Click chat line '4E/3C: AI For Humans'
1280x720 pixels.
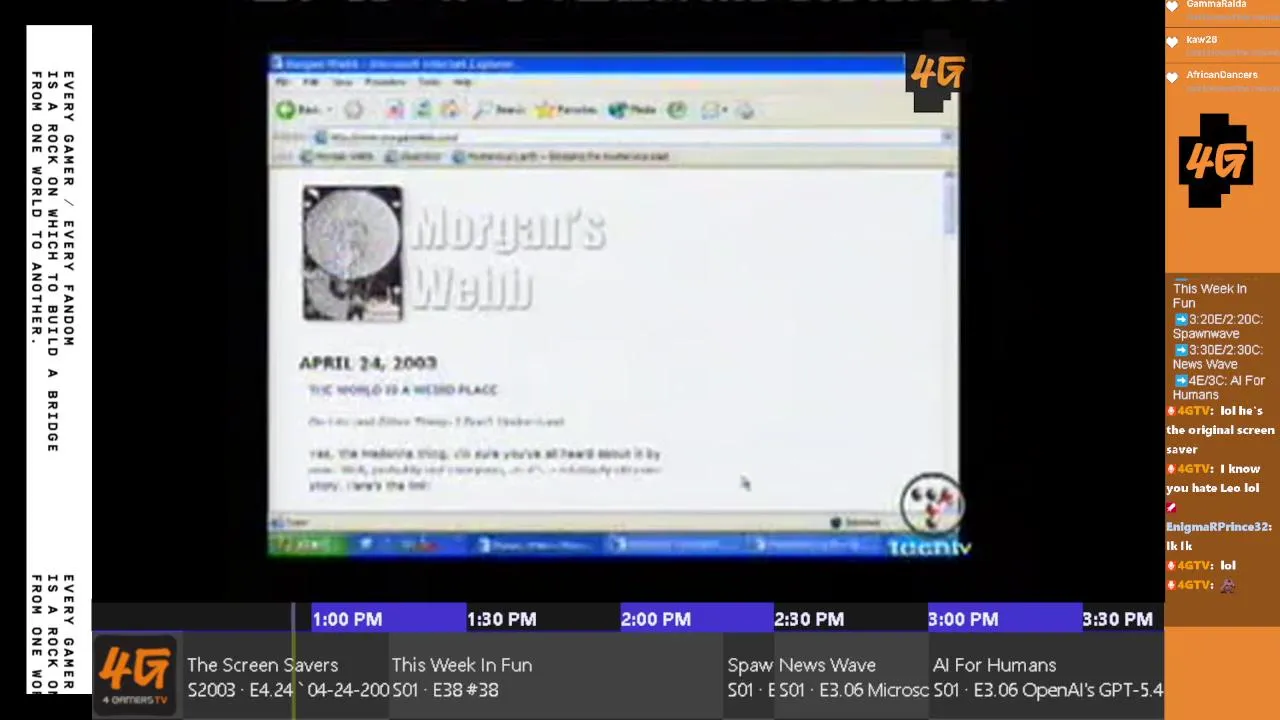pos(1218,387)
